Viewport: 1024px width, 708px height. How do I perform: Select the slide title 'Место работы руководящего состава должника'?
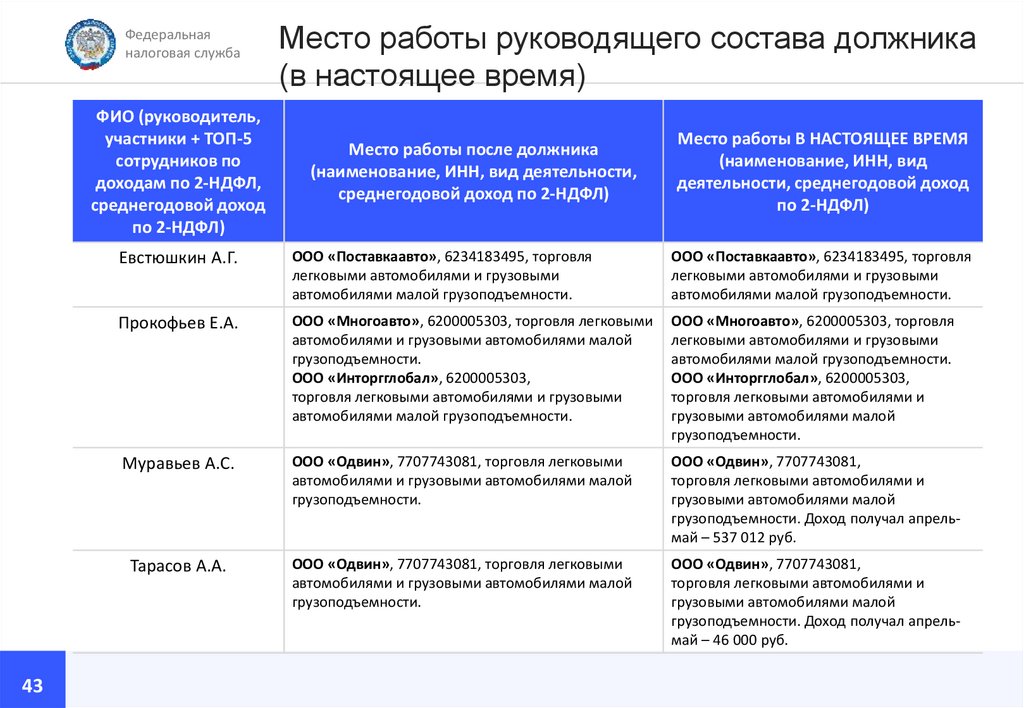[627, 38]
